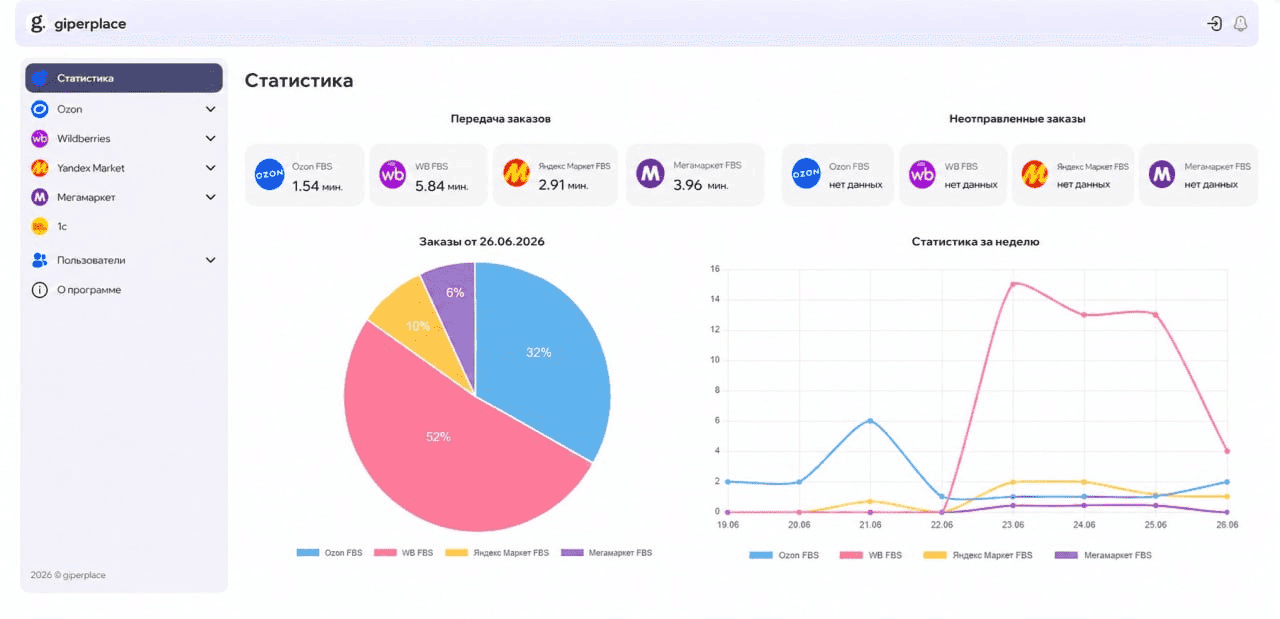Click the Ozon FBS peak point at 21.06
Screen dimensions: 1280x619
pos(870,421)
